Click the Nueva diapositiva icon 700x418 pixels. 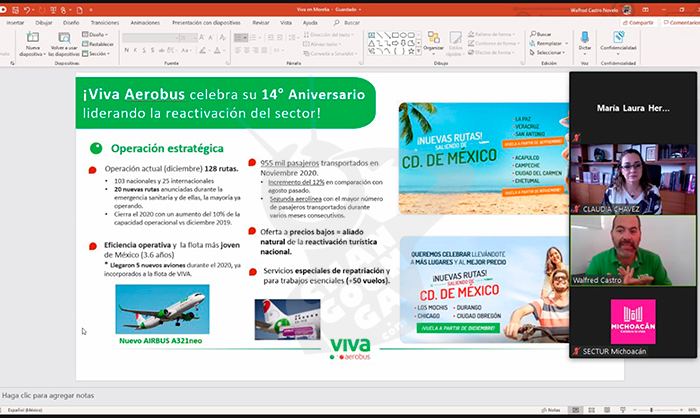point(33,43)
